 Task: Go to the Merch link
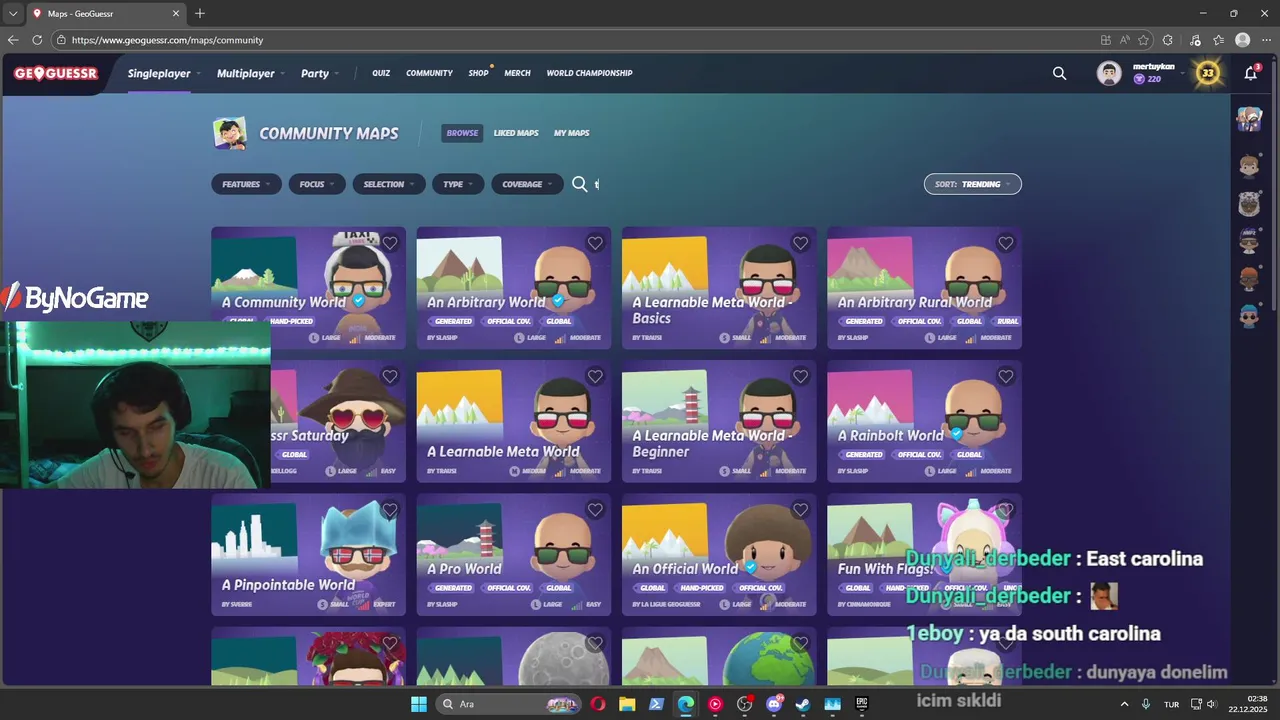[517, 73]
